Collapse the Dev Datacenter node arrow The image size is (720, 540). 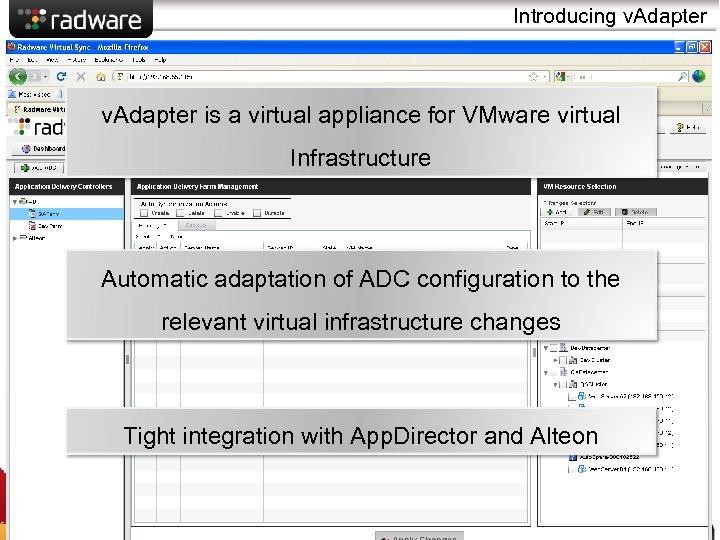(x=546, y=348)
